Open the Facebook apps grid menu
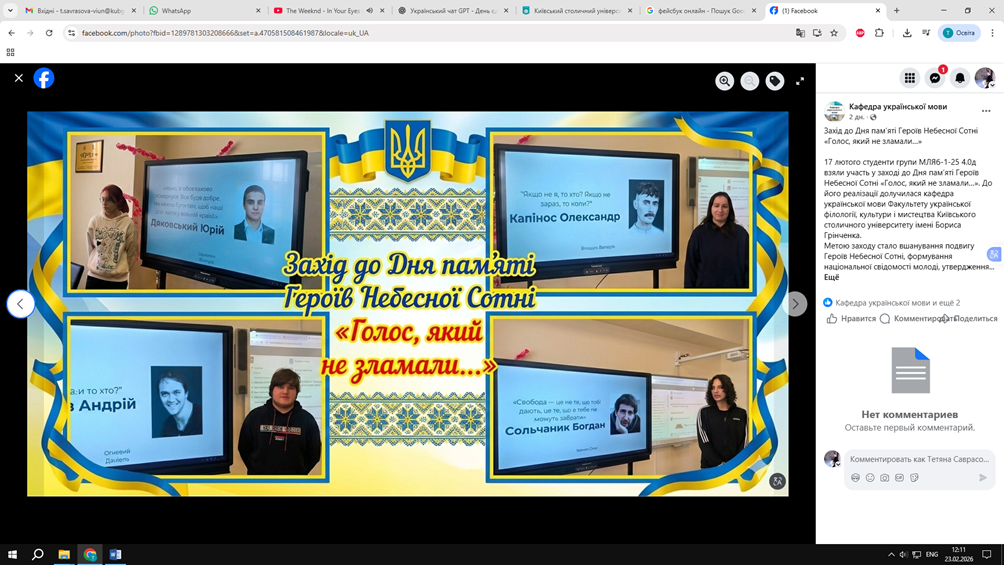The width and height of the screenshot is (1004, 565). coord(909,78)
